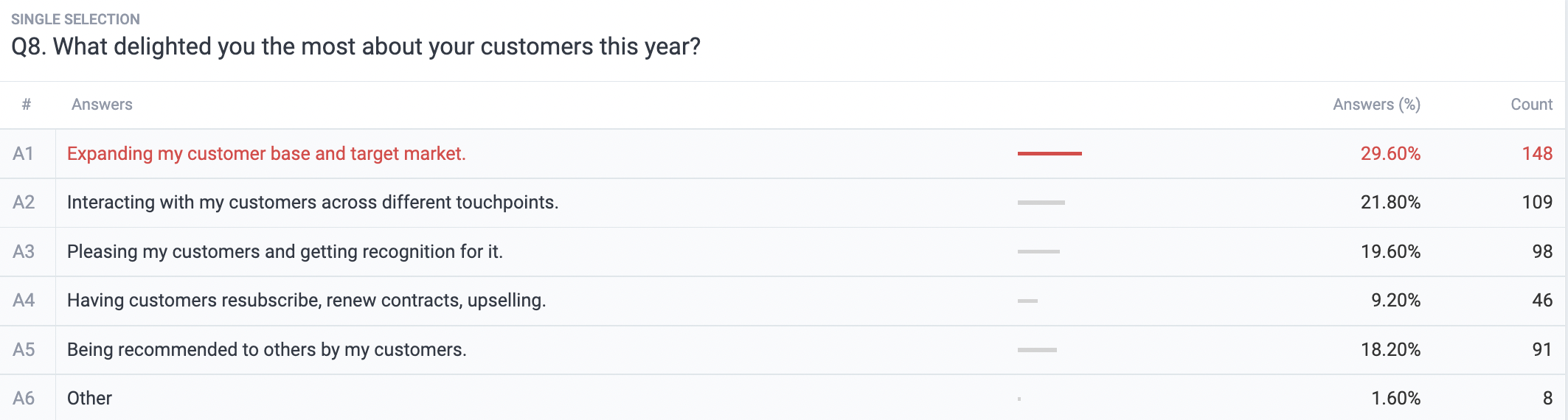Image resolution: width=1568 pixels, height=420 pixels.
Task: Click the 'Having customers resubscribe' answer text
Action: (x=306, y=300)
